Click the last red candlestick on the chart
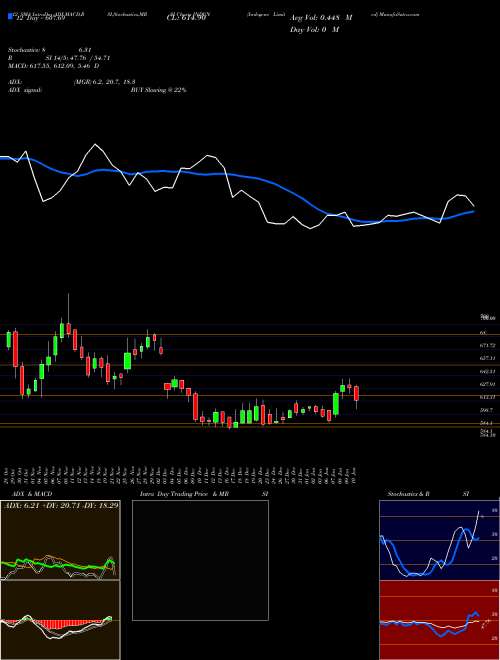 click(x=356, y=393)
